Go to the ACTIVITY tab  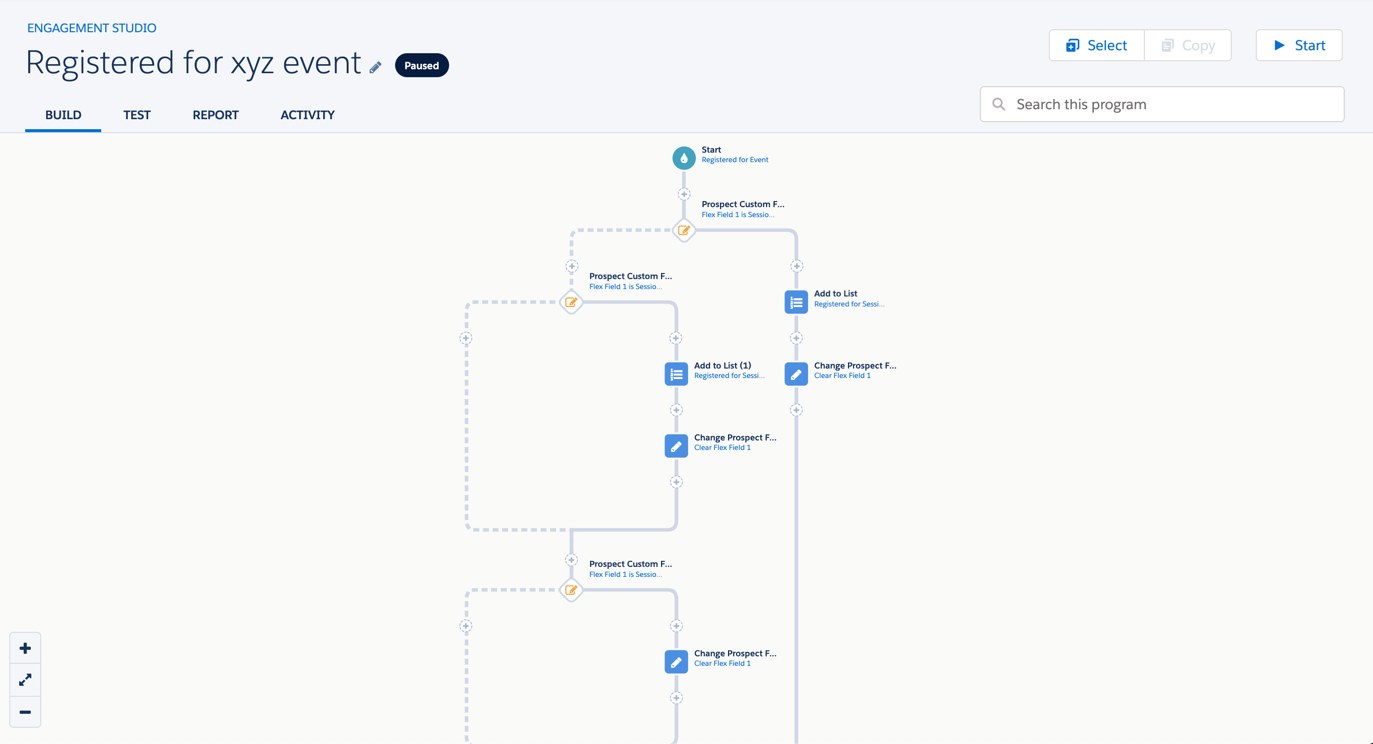(x=307, y=115)
